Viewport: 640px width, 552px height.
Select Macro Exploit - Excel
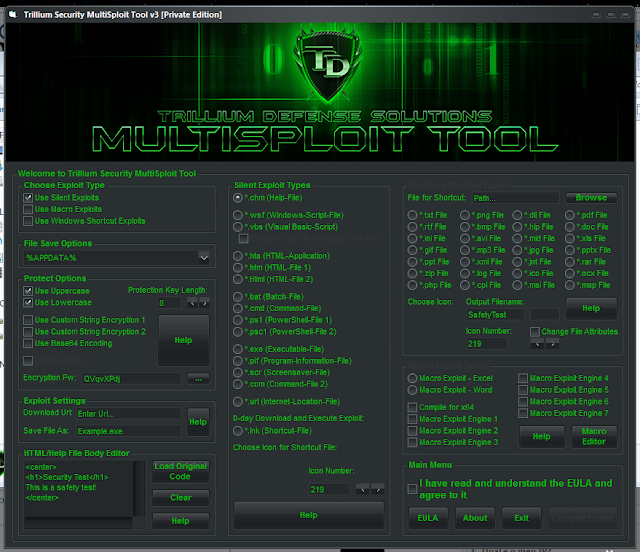coord(412,378)
